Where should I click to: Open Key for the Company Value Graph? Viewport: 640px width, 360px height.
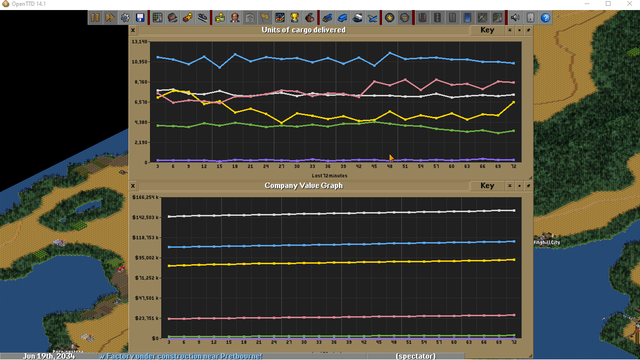pos(487,186)
